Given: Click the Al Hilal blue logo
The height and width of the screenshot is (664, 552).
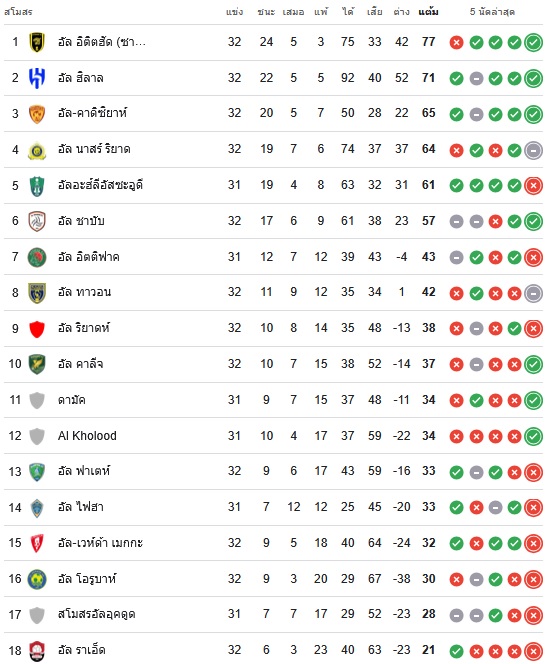Looking at the screenshot, I should 37,78.
